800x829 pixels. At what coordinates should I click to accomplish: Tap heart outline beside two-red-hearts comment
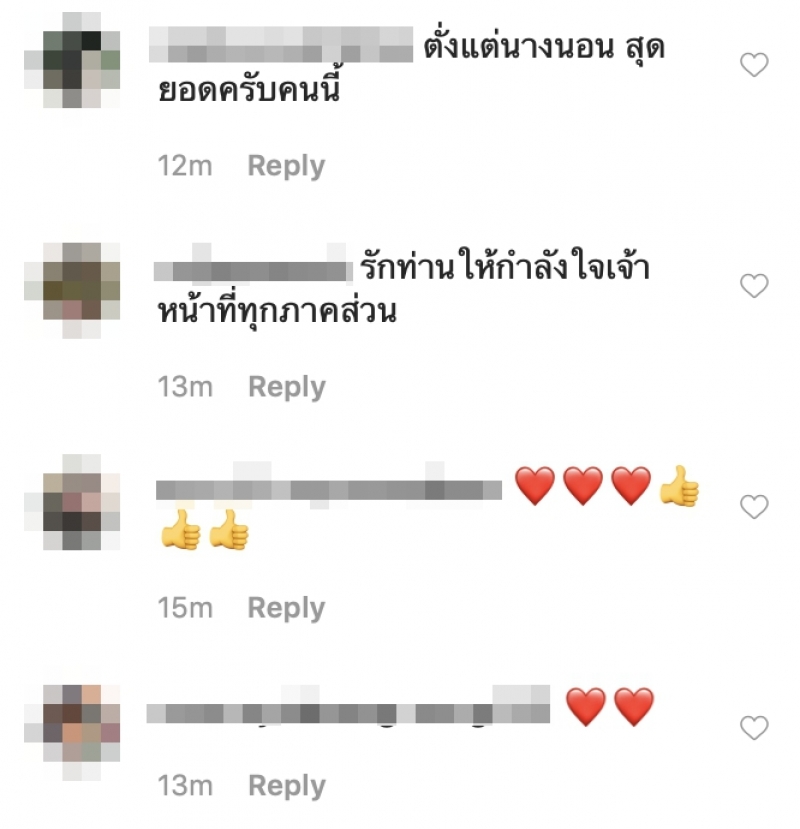pos(754,728)
